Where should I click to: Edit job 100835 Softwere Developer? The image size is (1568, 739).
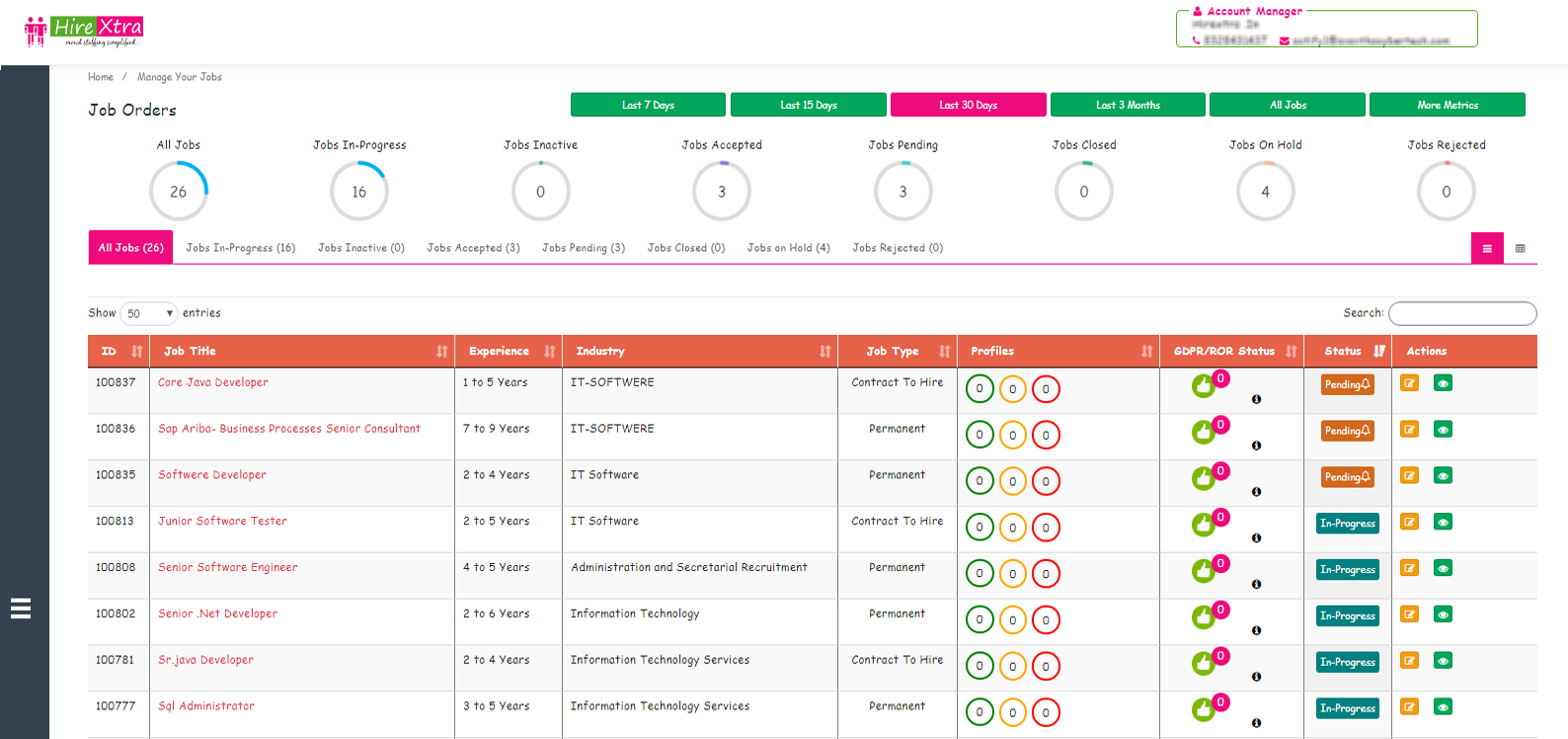coord(1409,476)
